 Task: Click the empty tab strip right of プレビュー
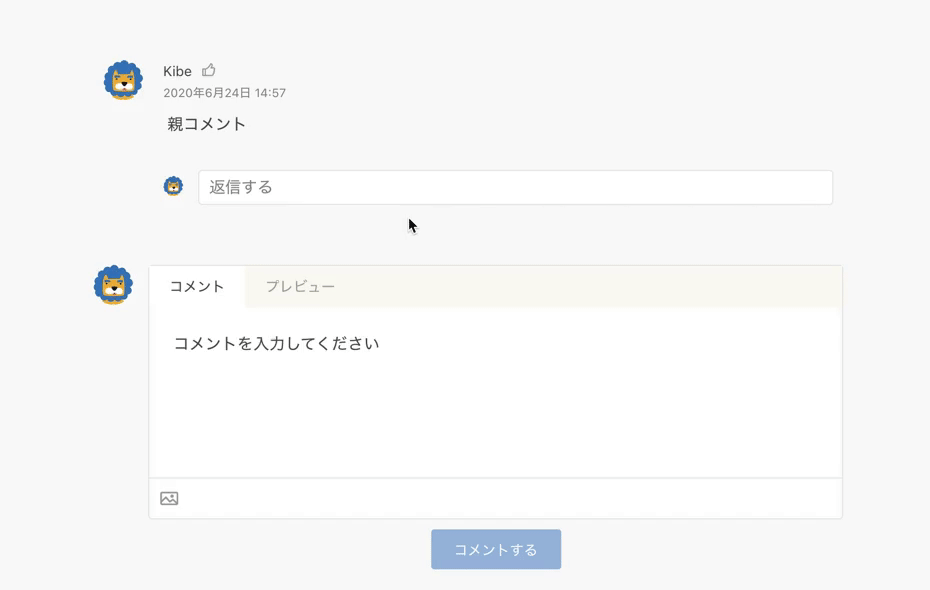tap(600, 287)
